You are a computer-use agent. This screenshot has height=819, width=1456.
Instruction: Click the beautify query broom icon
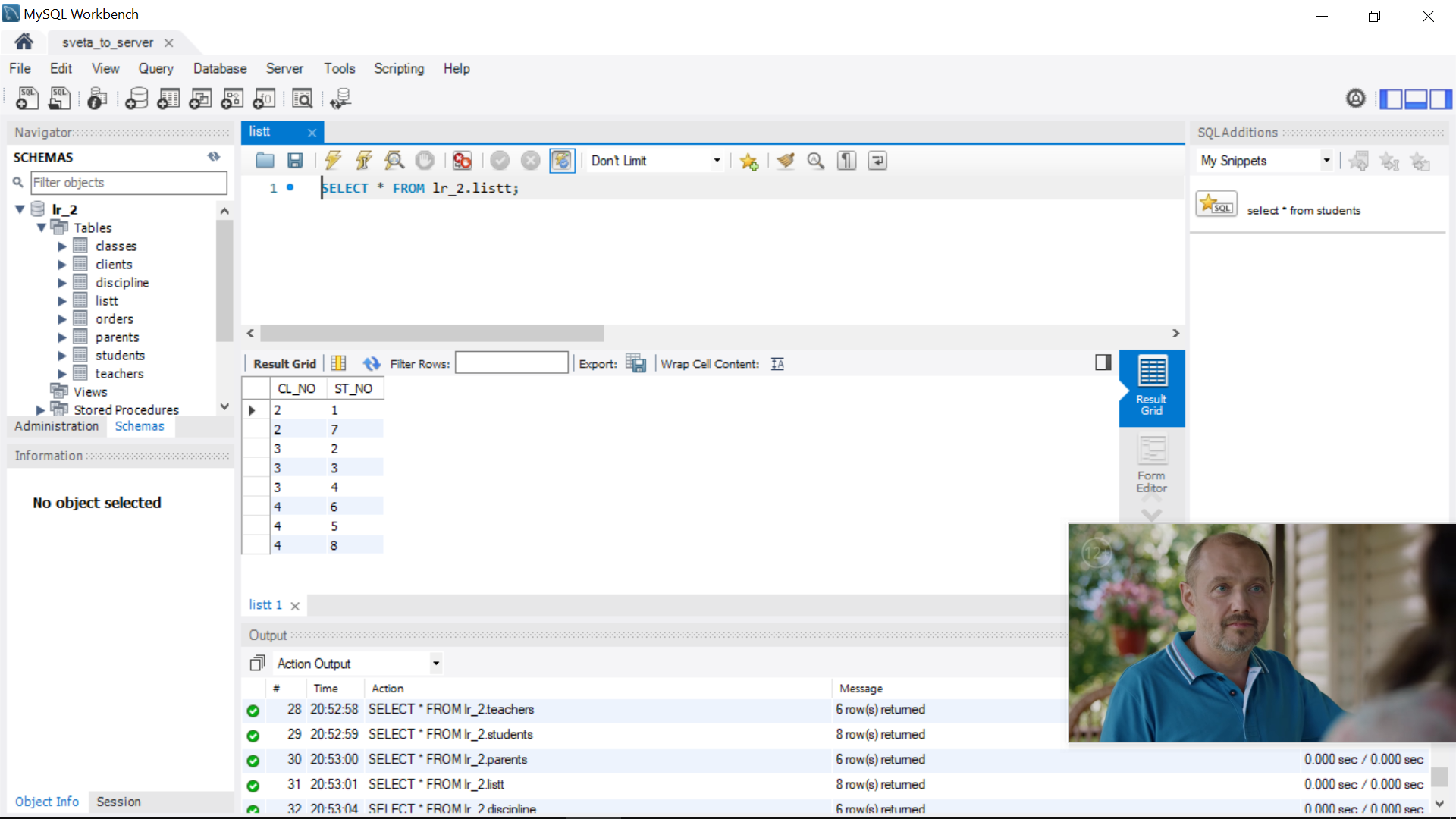click(x=786, y=160)
